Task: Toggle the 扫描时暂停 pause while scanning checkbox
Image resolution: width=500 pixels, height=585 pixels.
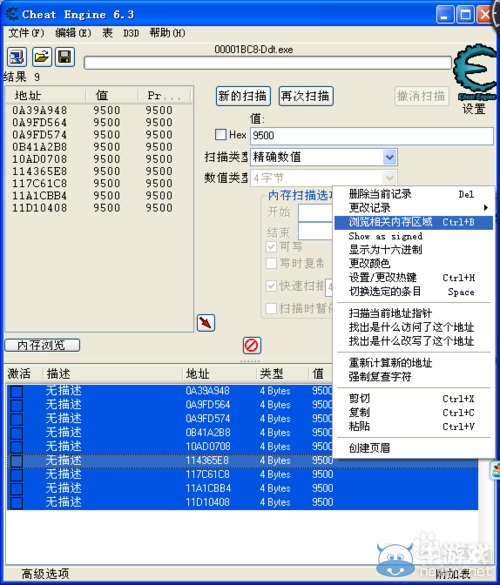Action: tap(271, 309)
